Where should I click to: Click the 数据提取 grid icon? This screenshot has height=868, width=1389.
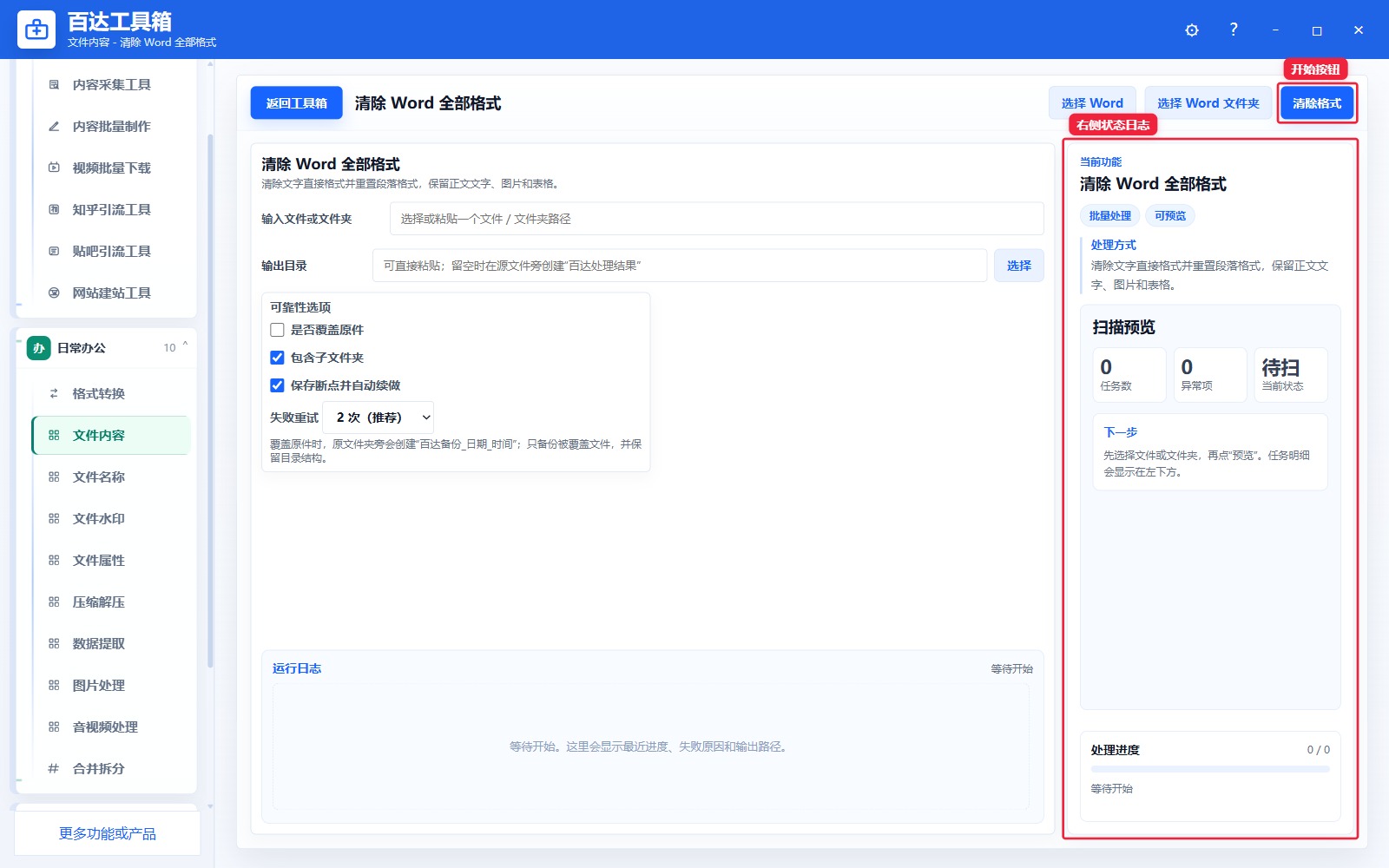(54, 644)
